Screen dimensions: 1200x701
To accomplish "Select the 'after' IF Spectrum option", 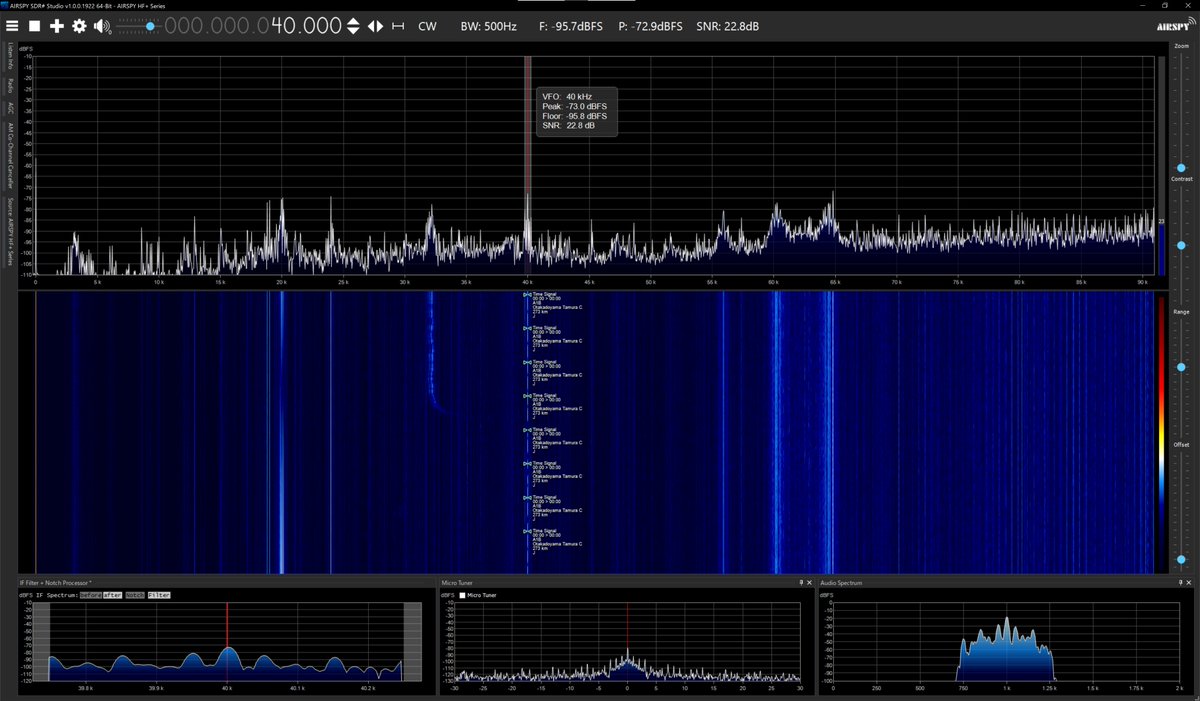I will click(x=112, y=595).
